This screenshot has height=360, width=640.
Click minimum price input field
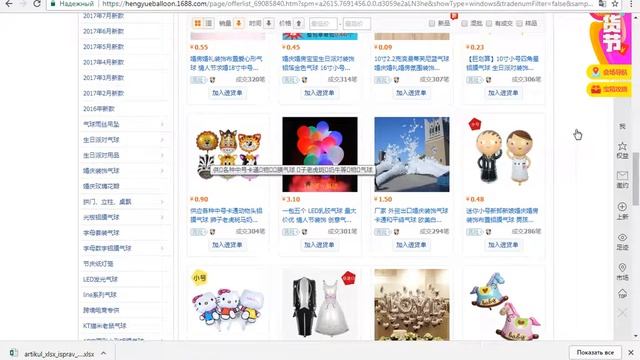point(323,24)
